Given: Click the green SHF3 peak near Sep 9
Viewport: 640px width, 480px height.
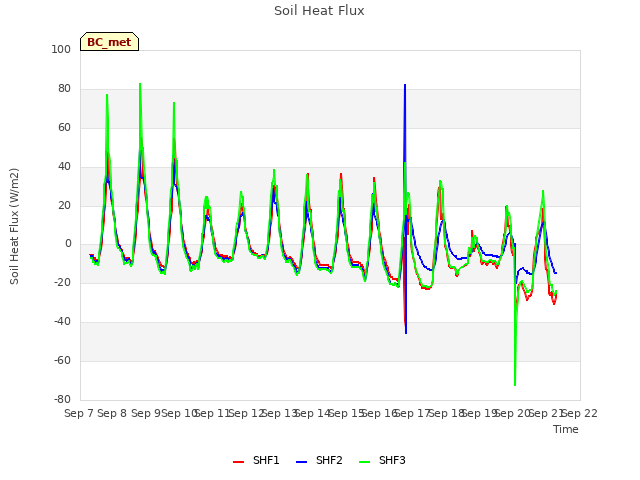Looking at the screenshot, I should coord(140,85).
